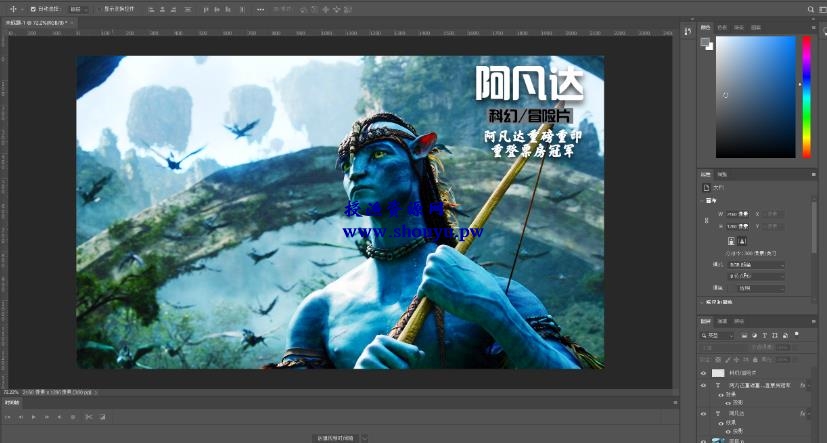The image size is (827, 443).
Task: Click the zoom percentage field in status bar
Action: click(x=12, y=392)
